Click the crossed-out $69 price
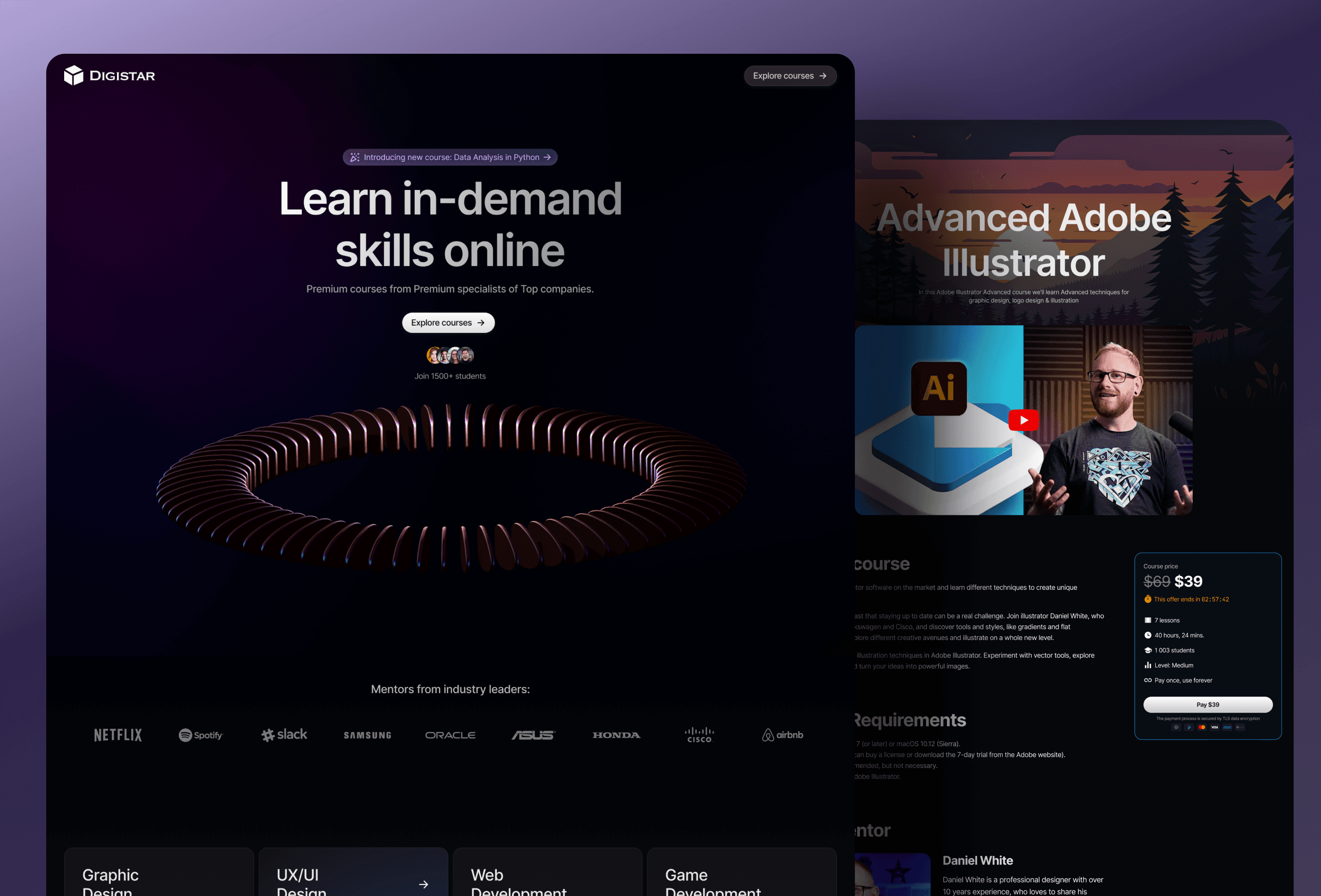 pos(1157,581)
